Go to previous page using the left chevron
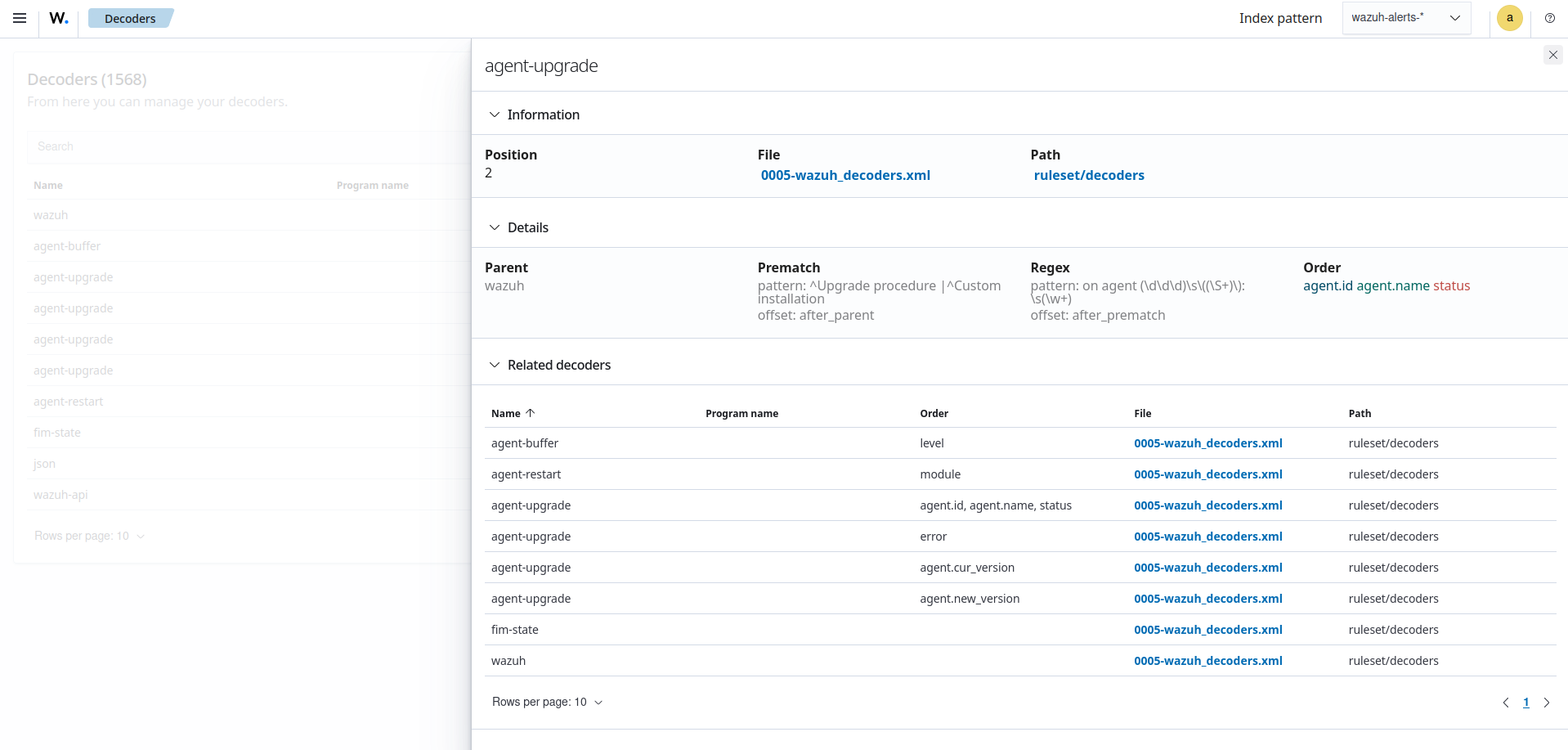This screenshot has height=750, width=1568. (x=1508, y=703)
